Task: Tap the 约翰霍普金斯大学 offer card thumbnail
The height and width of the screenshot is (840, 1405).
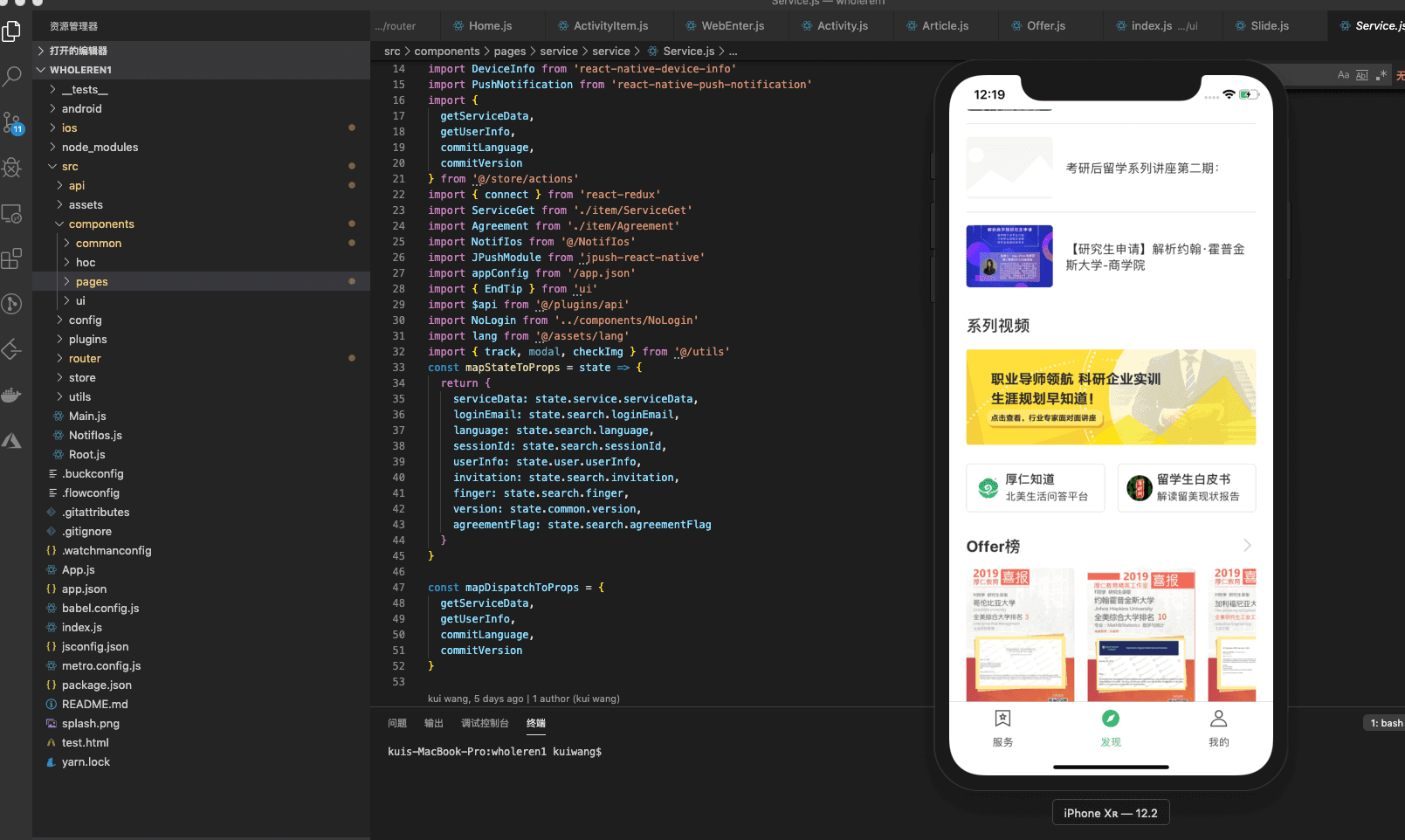Action: coord(1140,635)
